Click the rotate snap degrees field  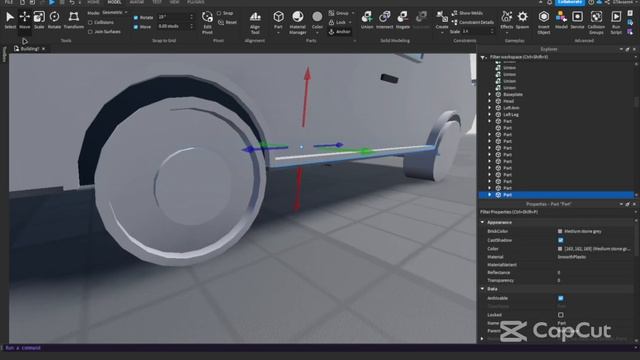click(176, 17)
